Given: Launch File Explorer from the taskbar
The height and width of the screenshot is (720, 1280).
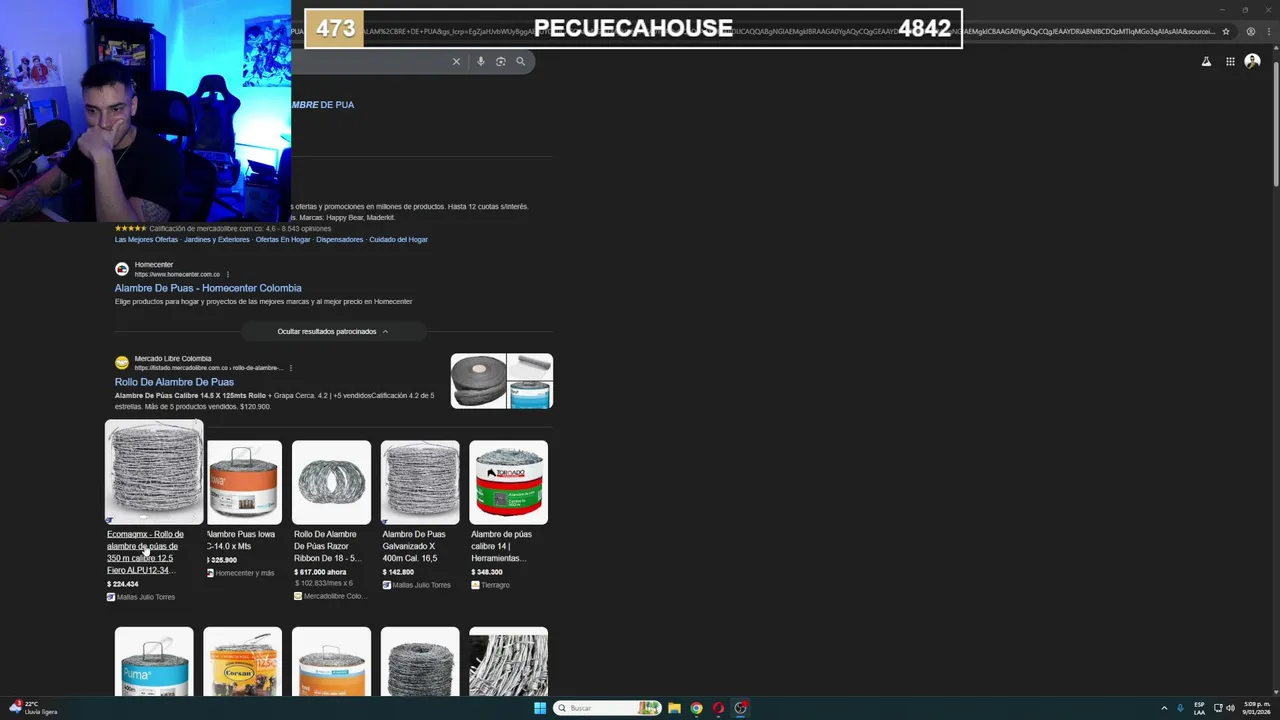Looking at the screenshot, I should tap(674, 708).
